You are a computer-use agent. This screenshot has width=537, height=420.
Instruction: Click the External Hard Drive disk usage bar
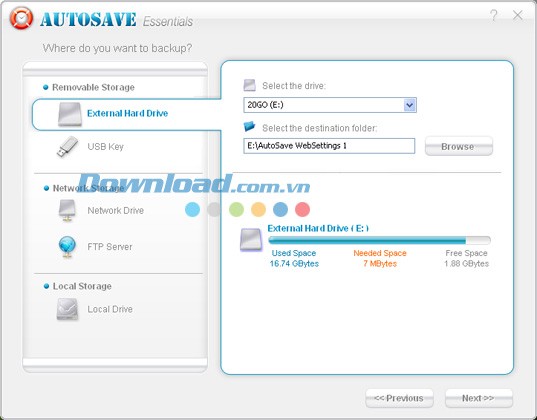(379, 240)
